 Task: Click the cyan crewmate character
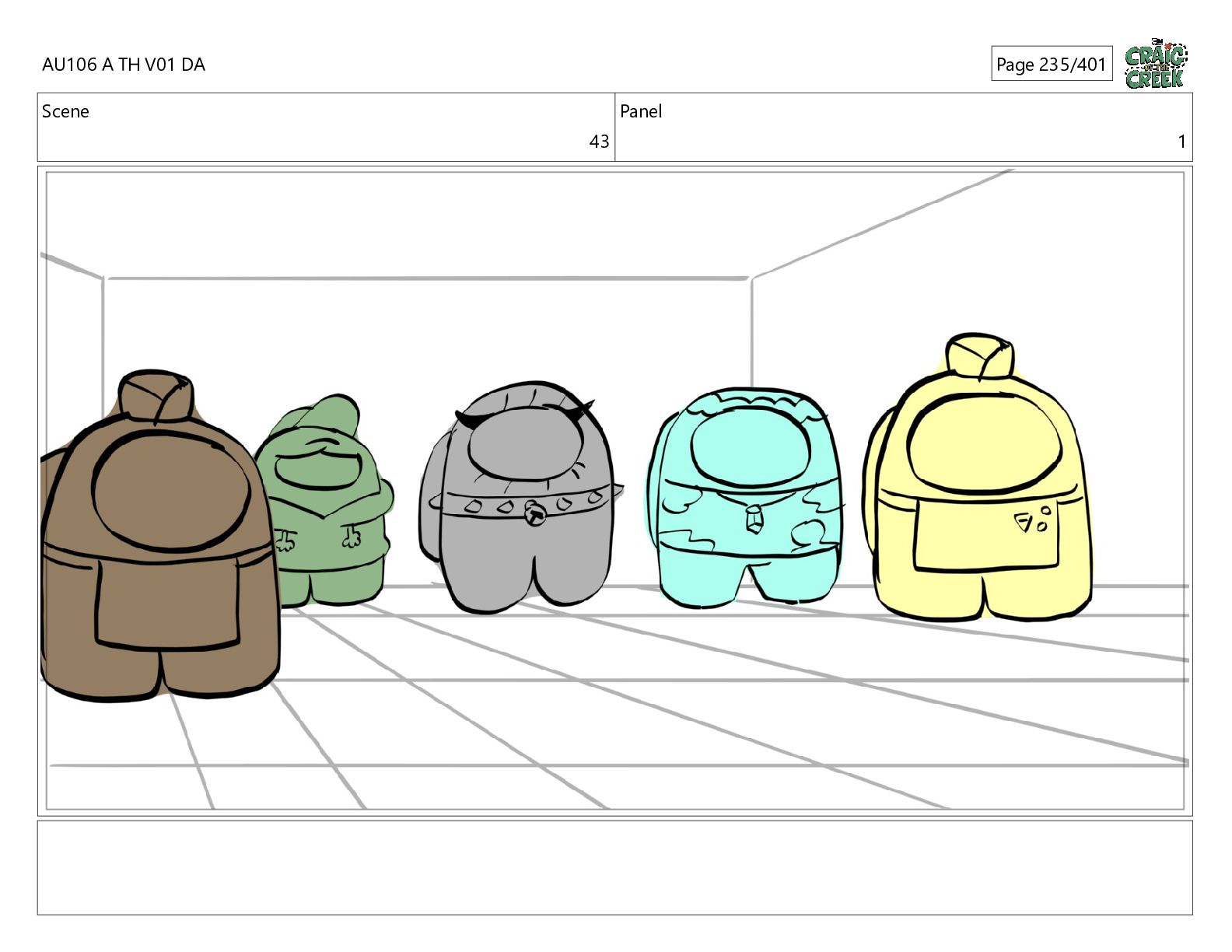(747, 498)
